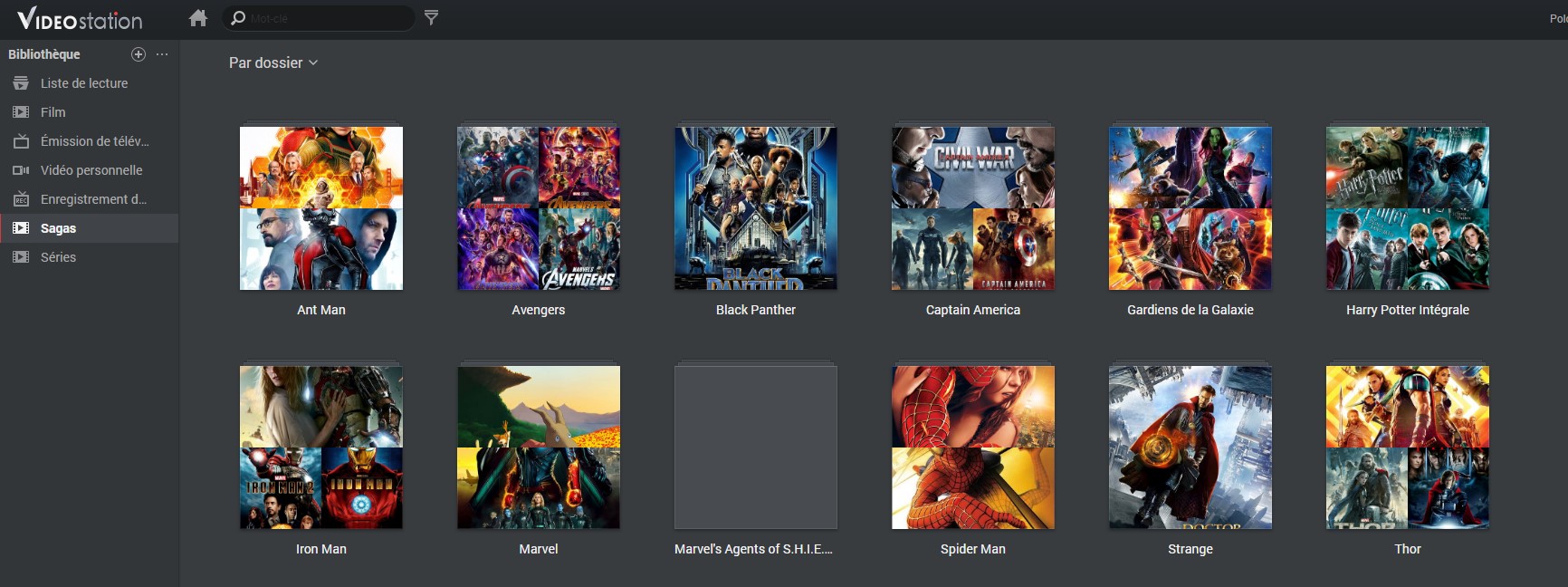
Task: Click Marvel's Agents of S.H.I.E.... label
Action: point(753,549)
